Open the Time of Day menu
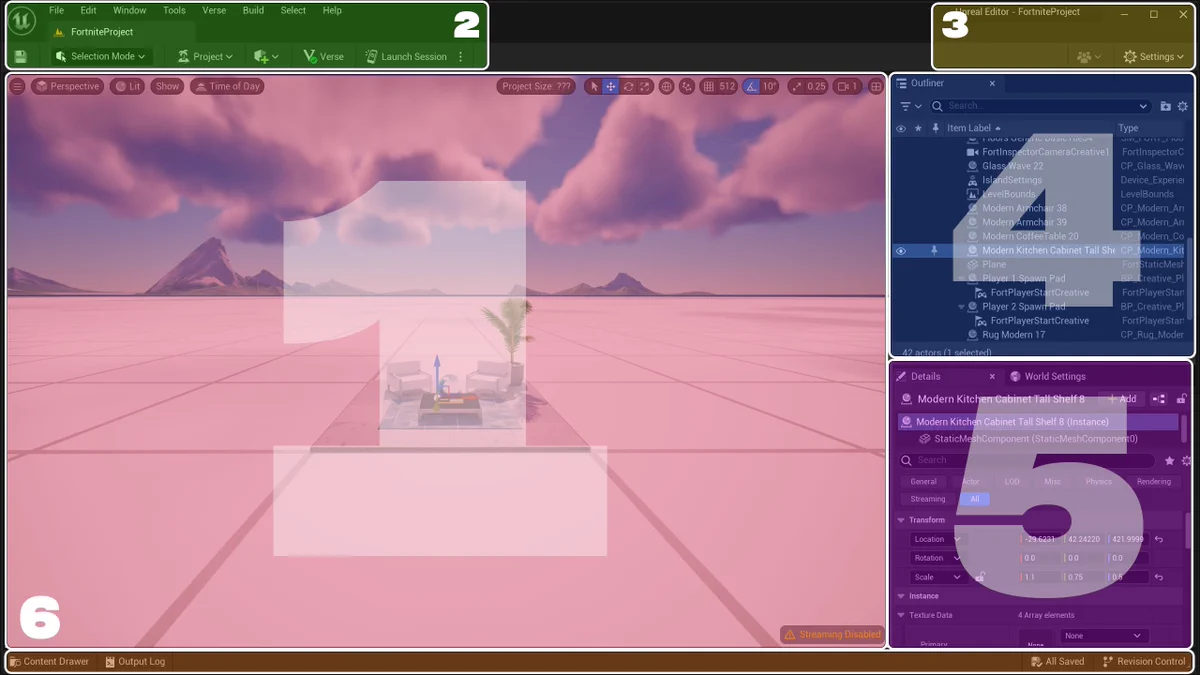The image size is (1200, 675). click(227, 86)
